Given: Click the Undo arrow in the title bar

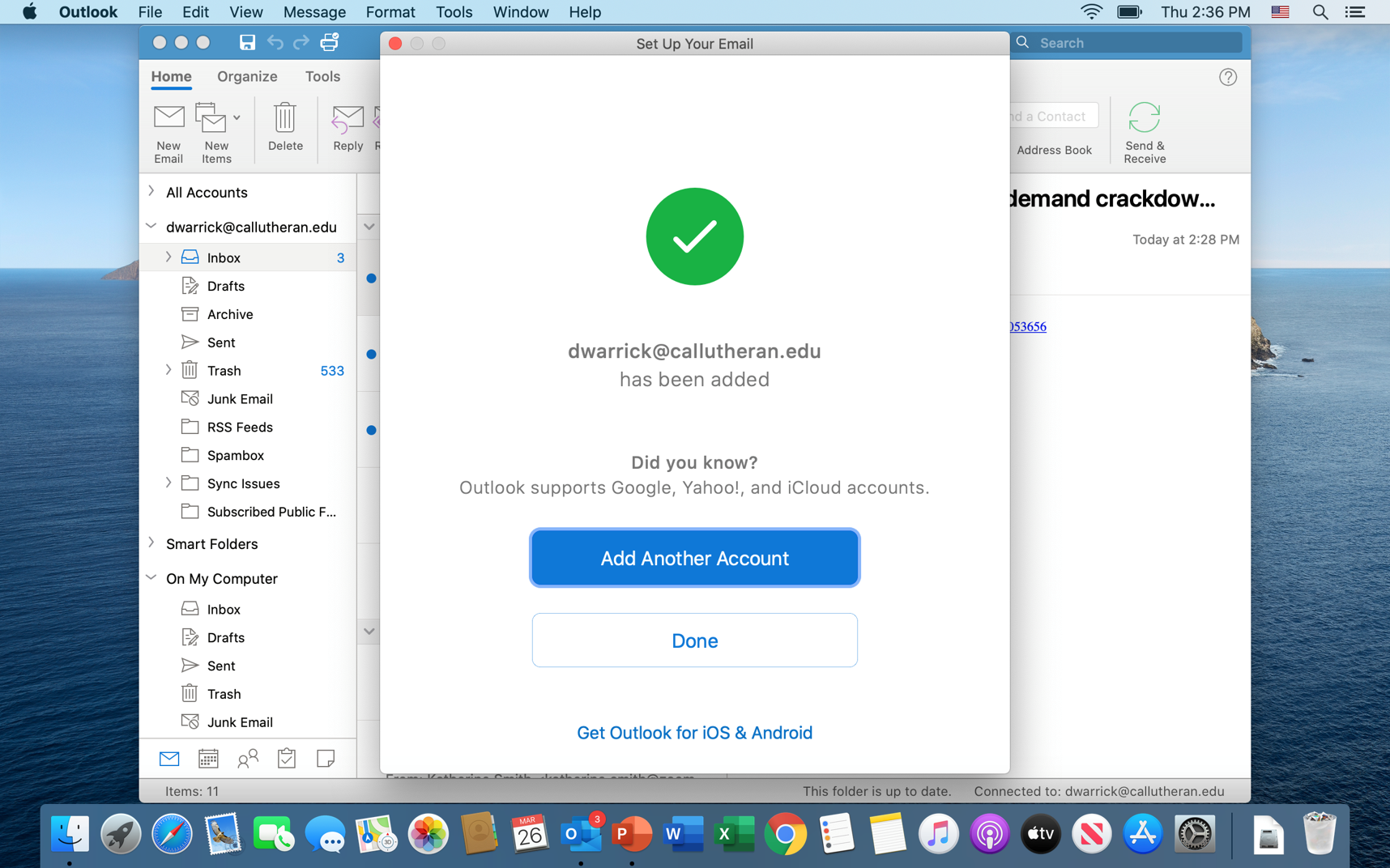Looking at the screenshot, I should [275, 42].
